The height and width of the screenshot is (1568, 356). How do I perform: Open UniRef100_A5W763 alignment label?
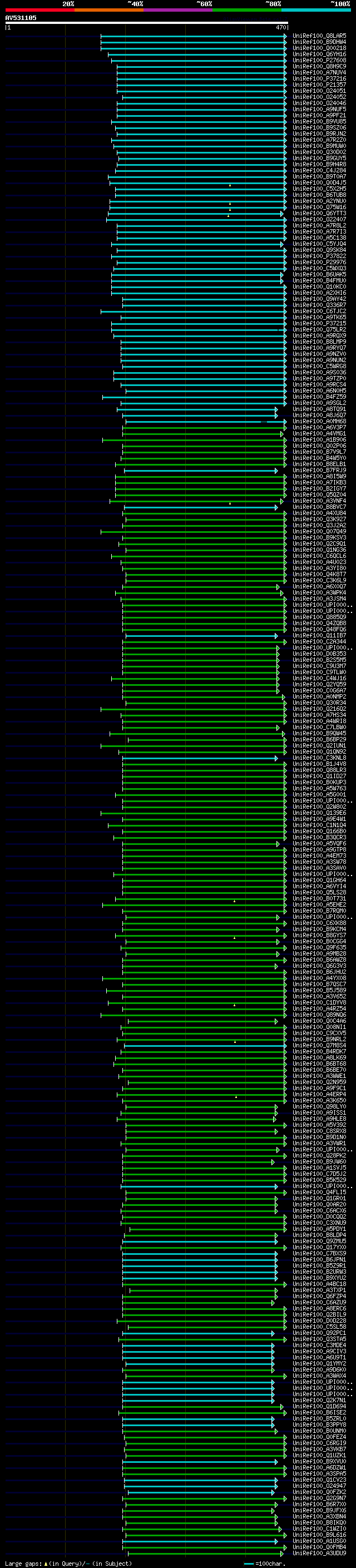pos(319,788)
